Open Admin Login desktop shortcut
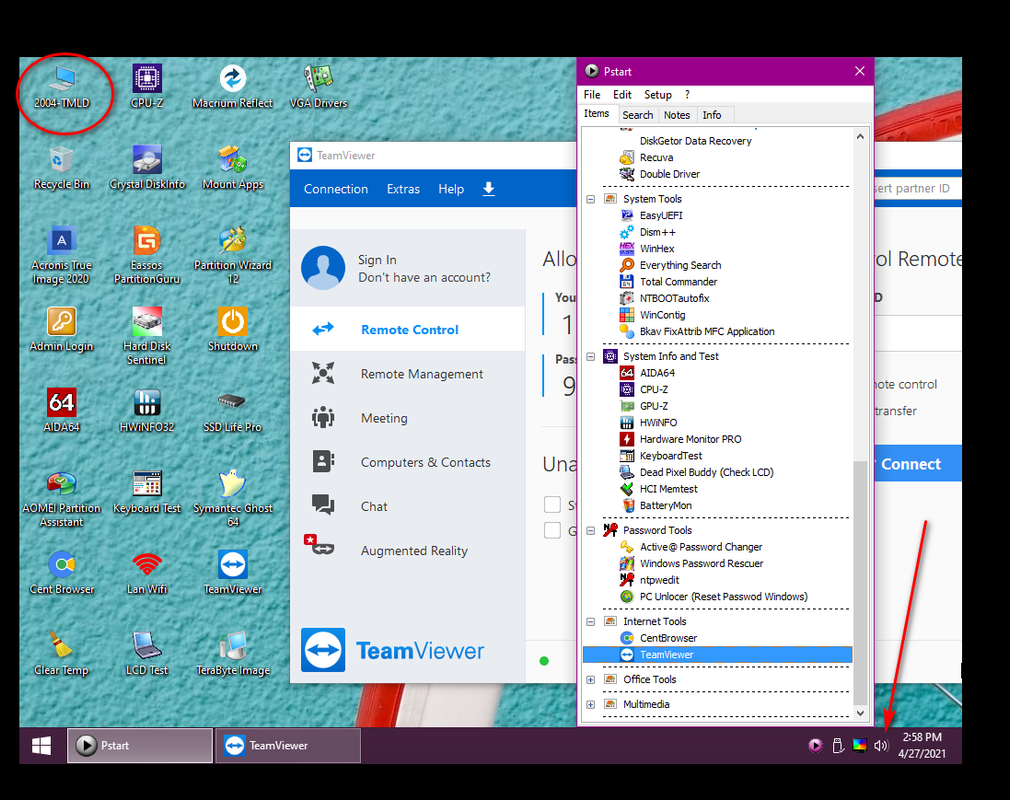The width and height of the screenshot is (1010, 800). click(62, 330)
